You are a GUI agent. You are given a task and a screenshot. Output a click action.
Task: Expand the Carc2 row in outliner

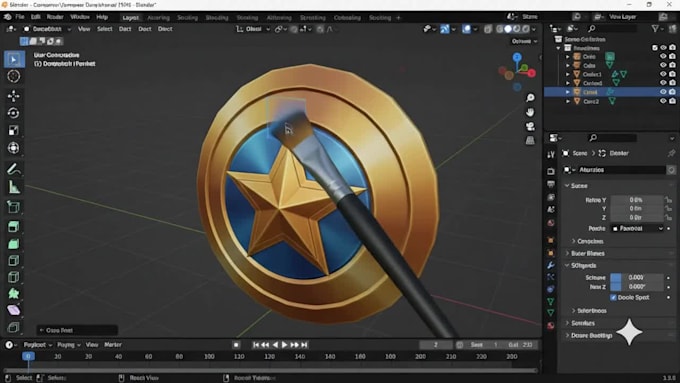tap(568, 101)
